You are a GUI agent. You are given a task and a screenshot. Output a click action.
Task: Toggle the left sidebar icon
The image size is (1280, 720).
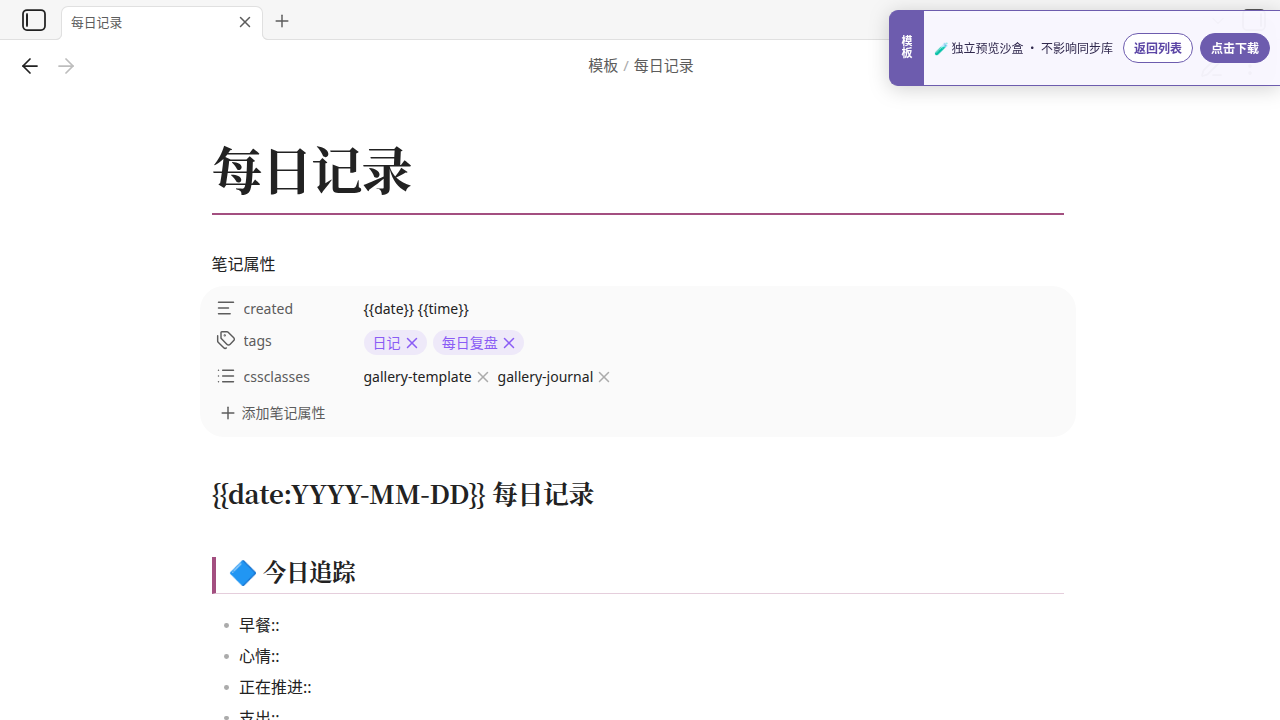tap(34, 20)
